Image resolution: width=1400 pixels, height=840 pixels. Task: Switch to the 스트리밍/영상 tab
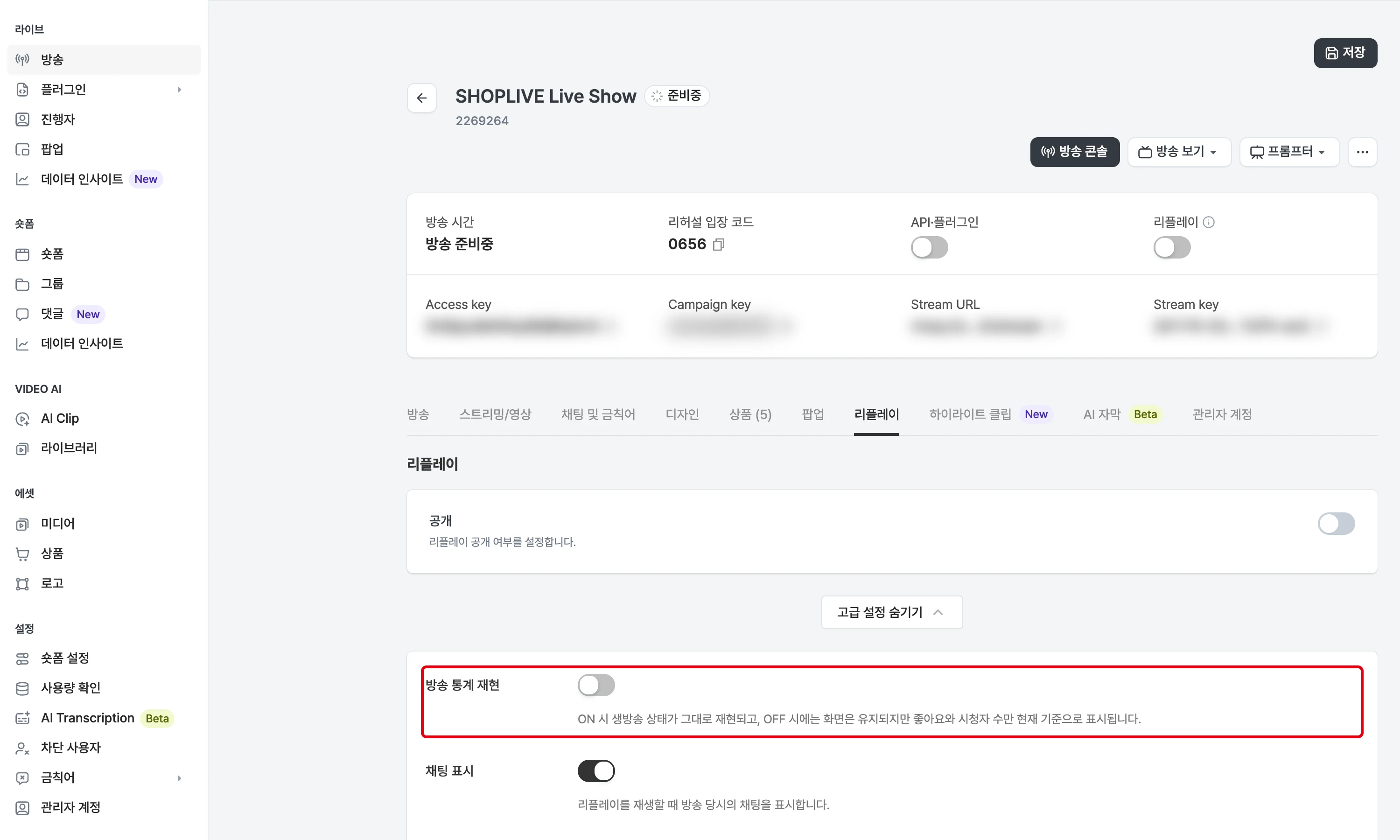[x=495, y=414]
